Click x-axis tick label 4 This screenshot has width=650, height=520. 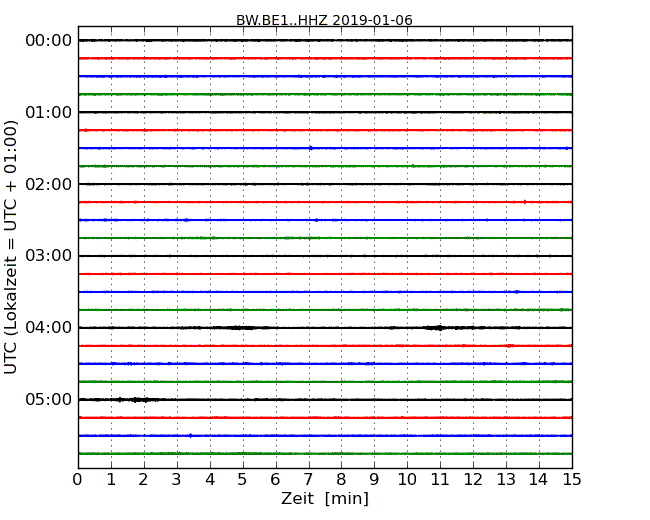[x=210, y=480]
